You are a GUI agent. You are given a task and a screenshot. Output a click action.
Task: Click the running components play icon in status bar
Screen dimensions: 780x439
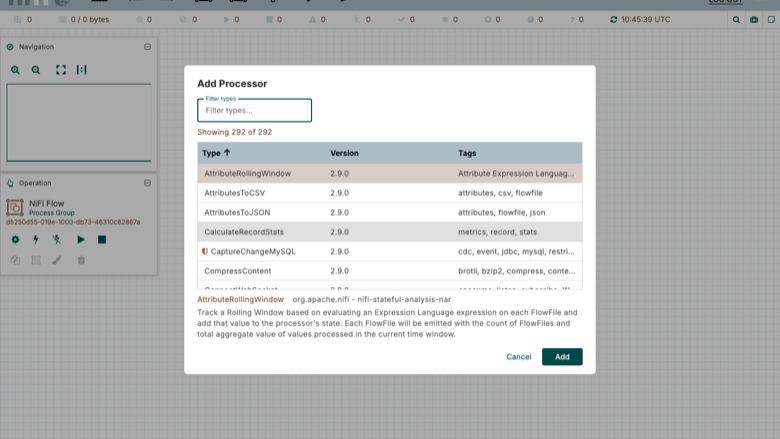(227, 19)
